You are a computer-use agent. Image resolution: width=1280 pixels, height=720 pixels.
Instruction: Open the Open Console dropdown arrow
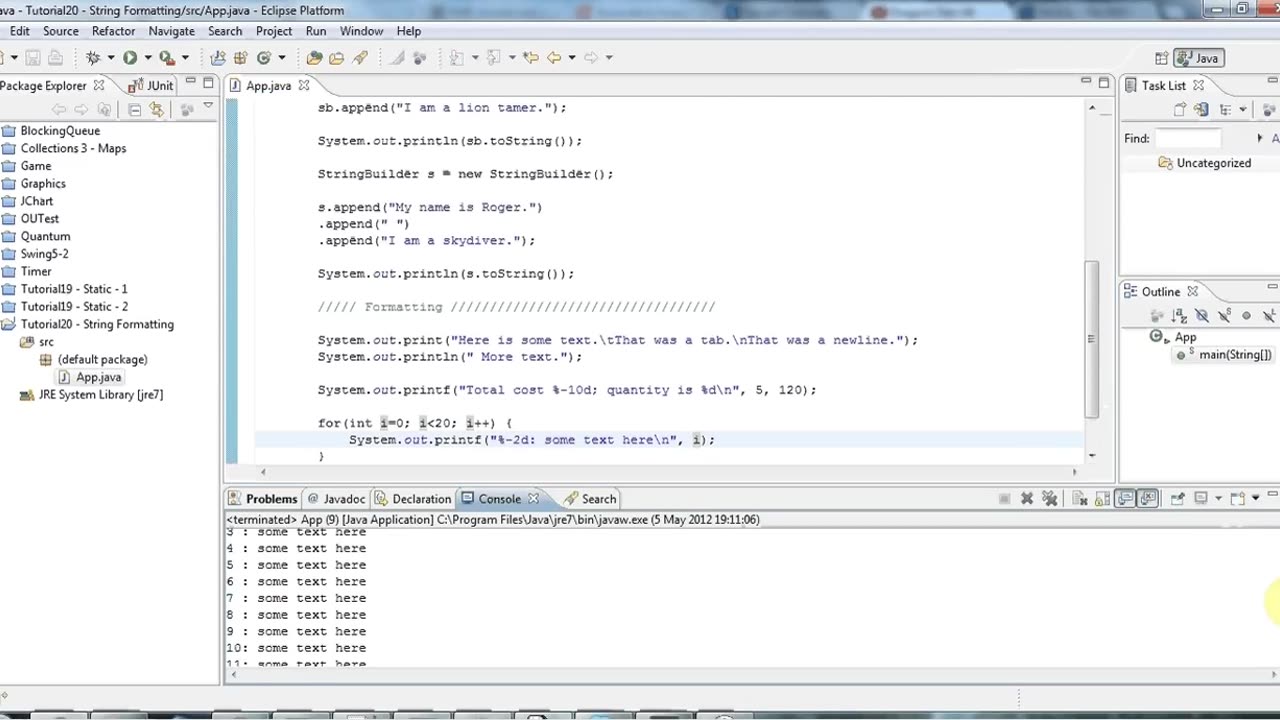coord(1256,498)
